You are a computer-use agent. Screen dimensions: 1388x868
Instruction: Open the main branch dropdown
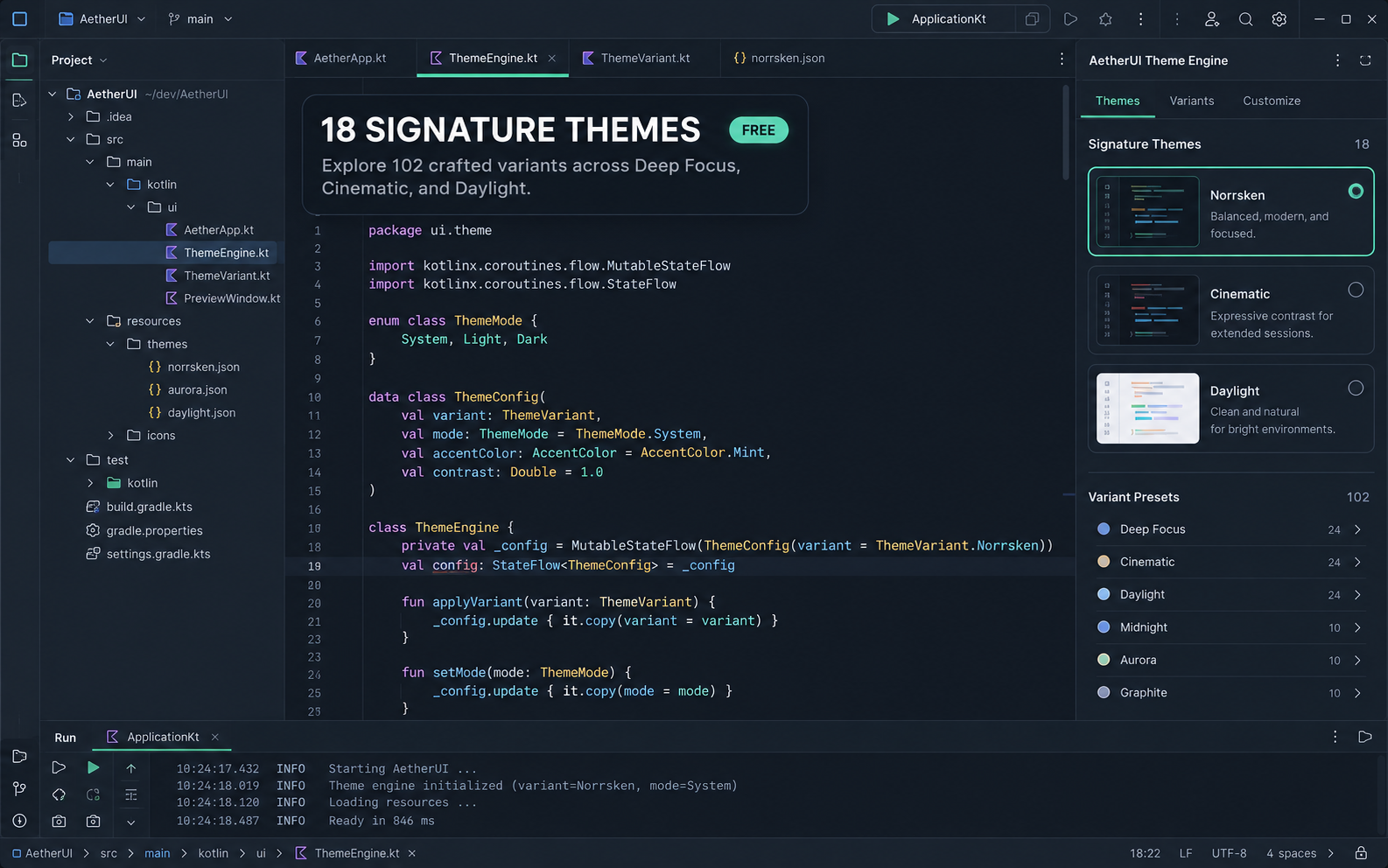(x=200, y=19)
